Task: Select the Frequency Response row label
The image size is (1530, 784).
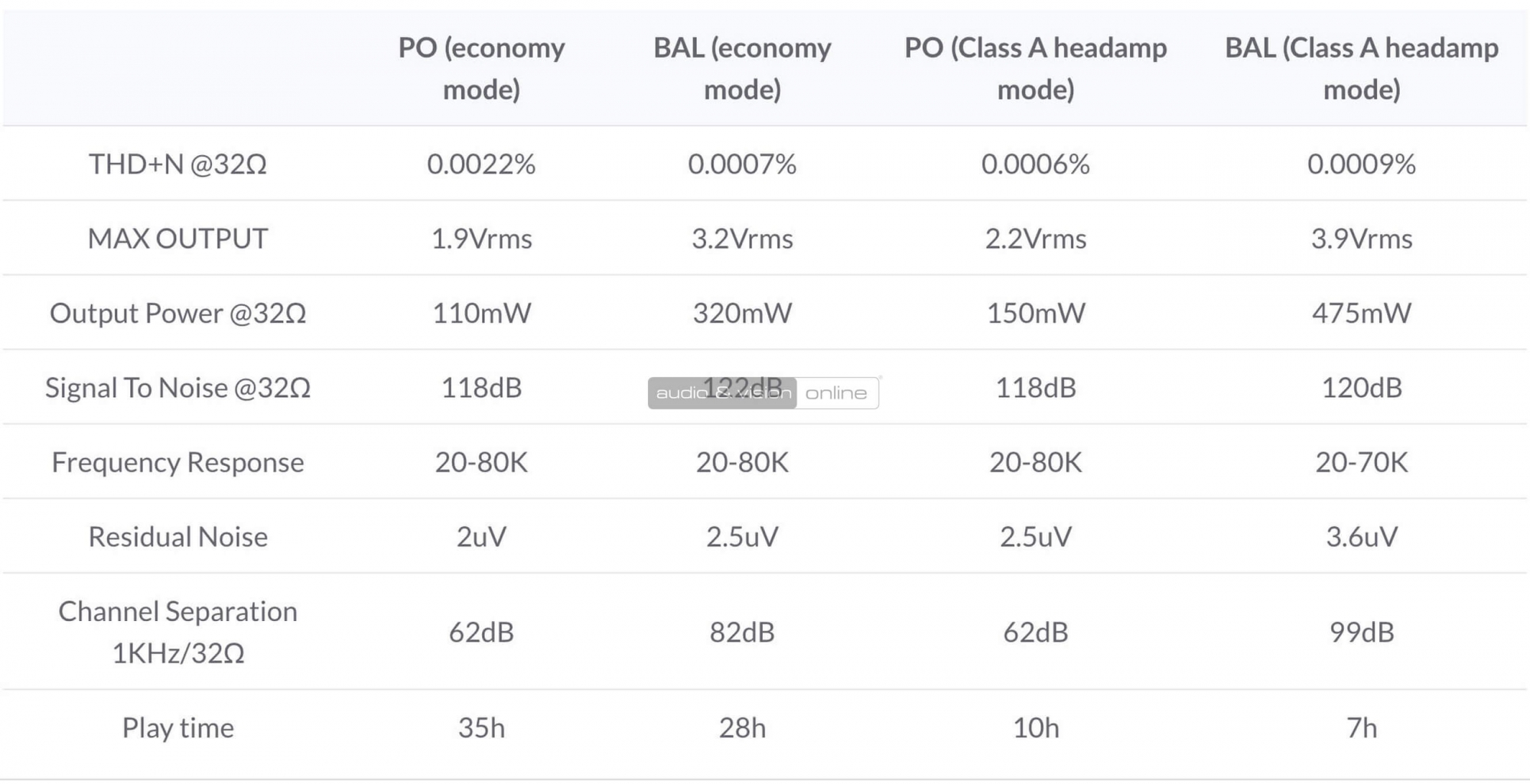Action: coord(177,462)
